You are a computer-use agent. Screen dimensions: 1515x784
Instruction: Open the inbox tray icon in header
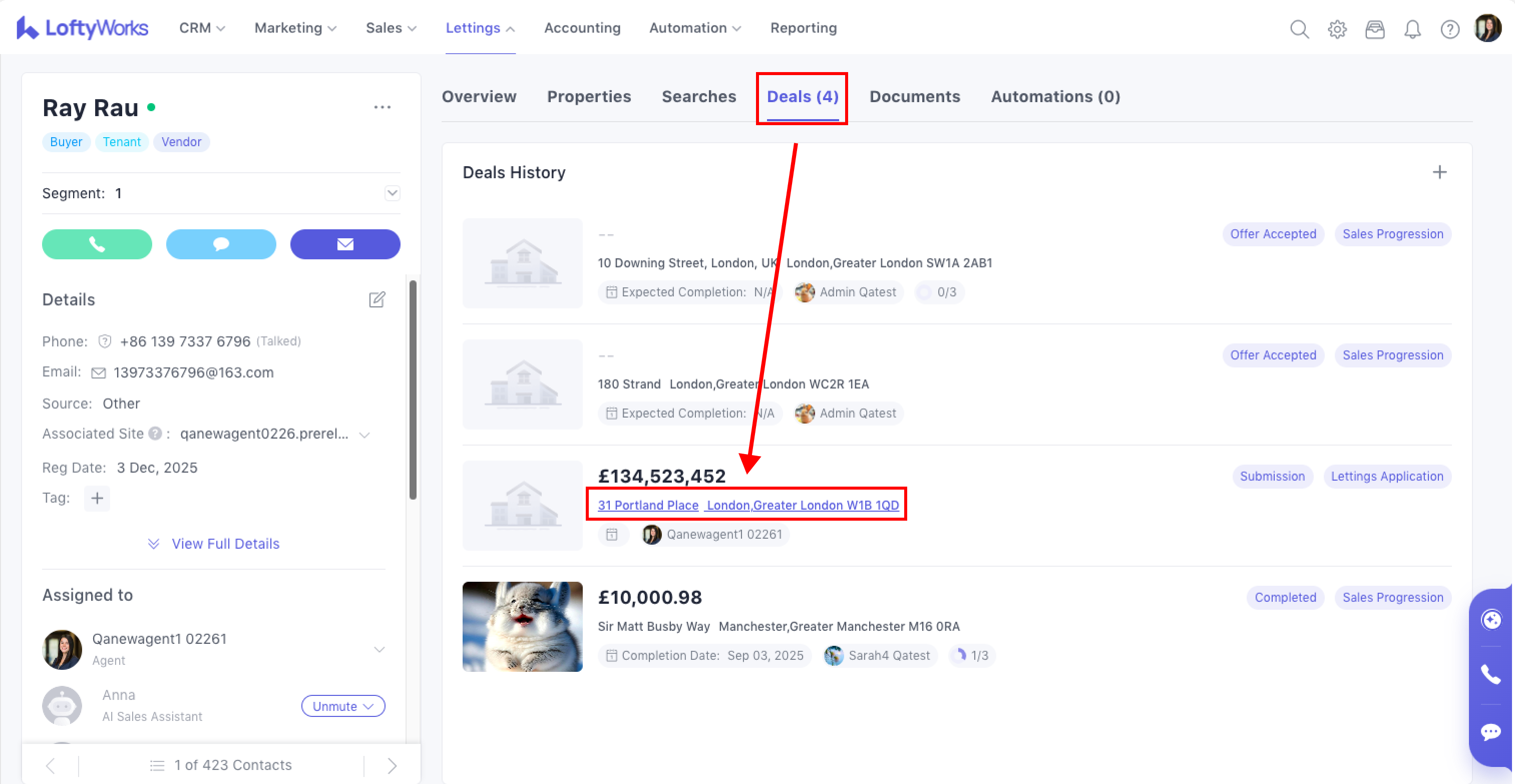1374,29
